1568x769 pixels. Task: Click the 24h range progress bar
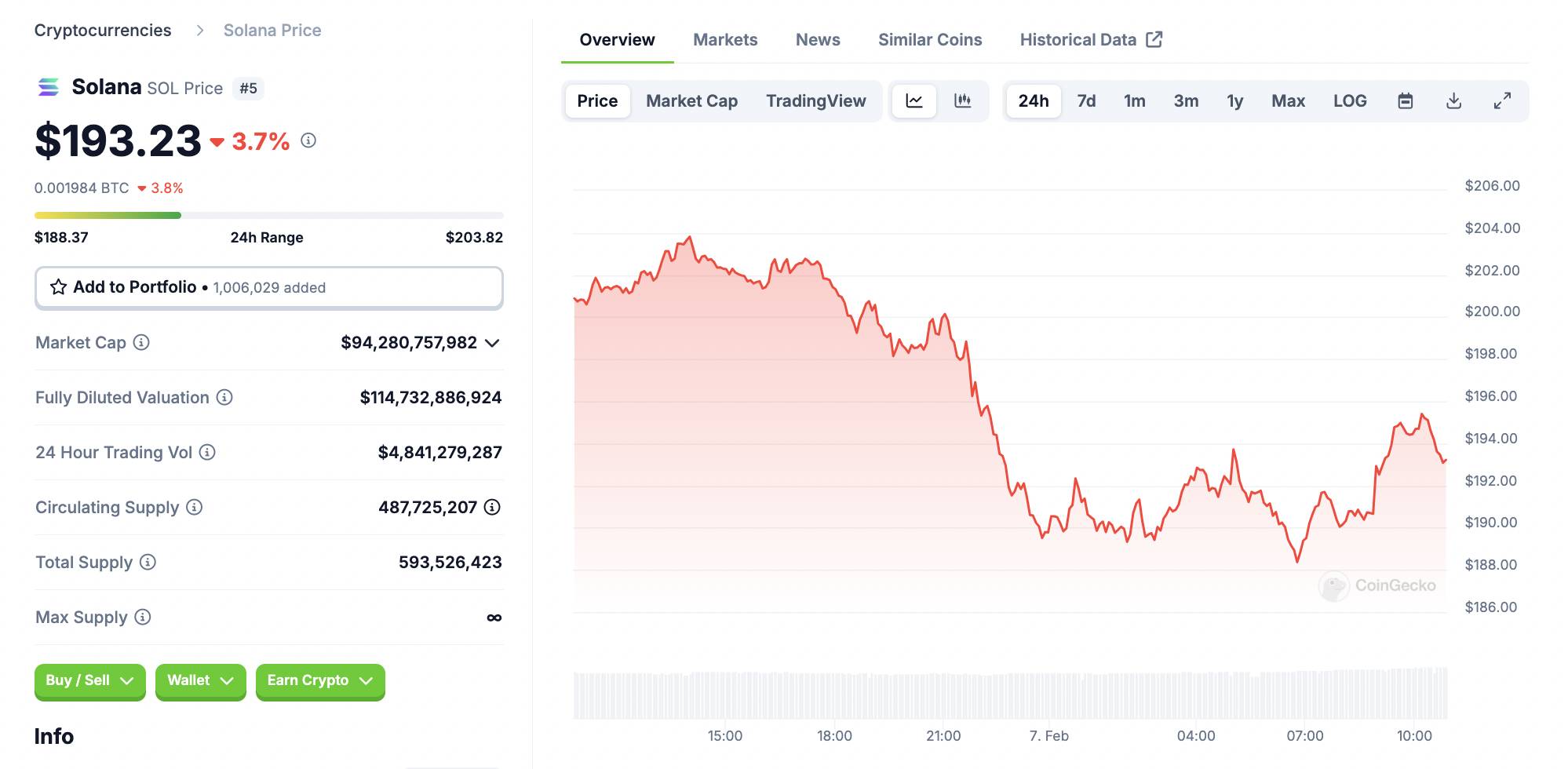coord(269,215)
